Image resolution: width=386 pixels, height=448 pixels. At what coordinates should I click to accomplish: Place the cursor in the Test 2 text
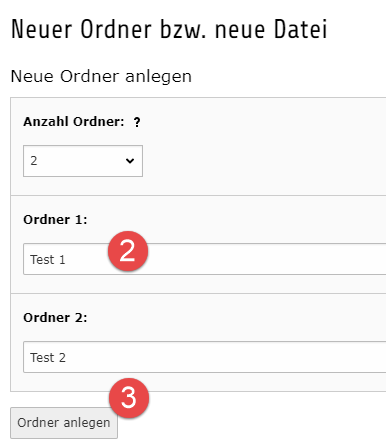48,357
